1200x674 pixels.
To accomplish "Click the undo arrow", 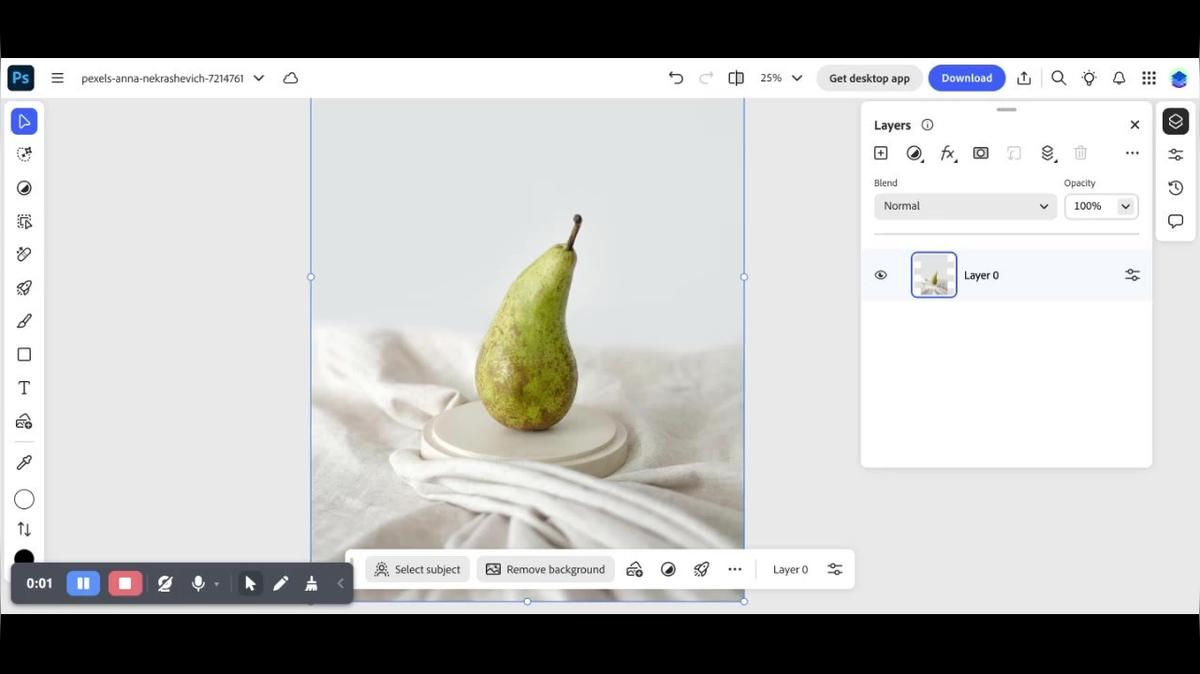I will tap(676, 78).
